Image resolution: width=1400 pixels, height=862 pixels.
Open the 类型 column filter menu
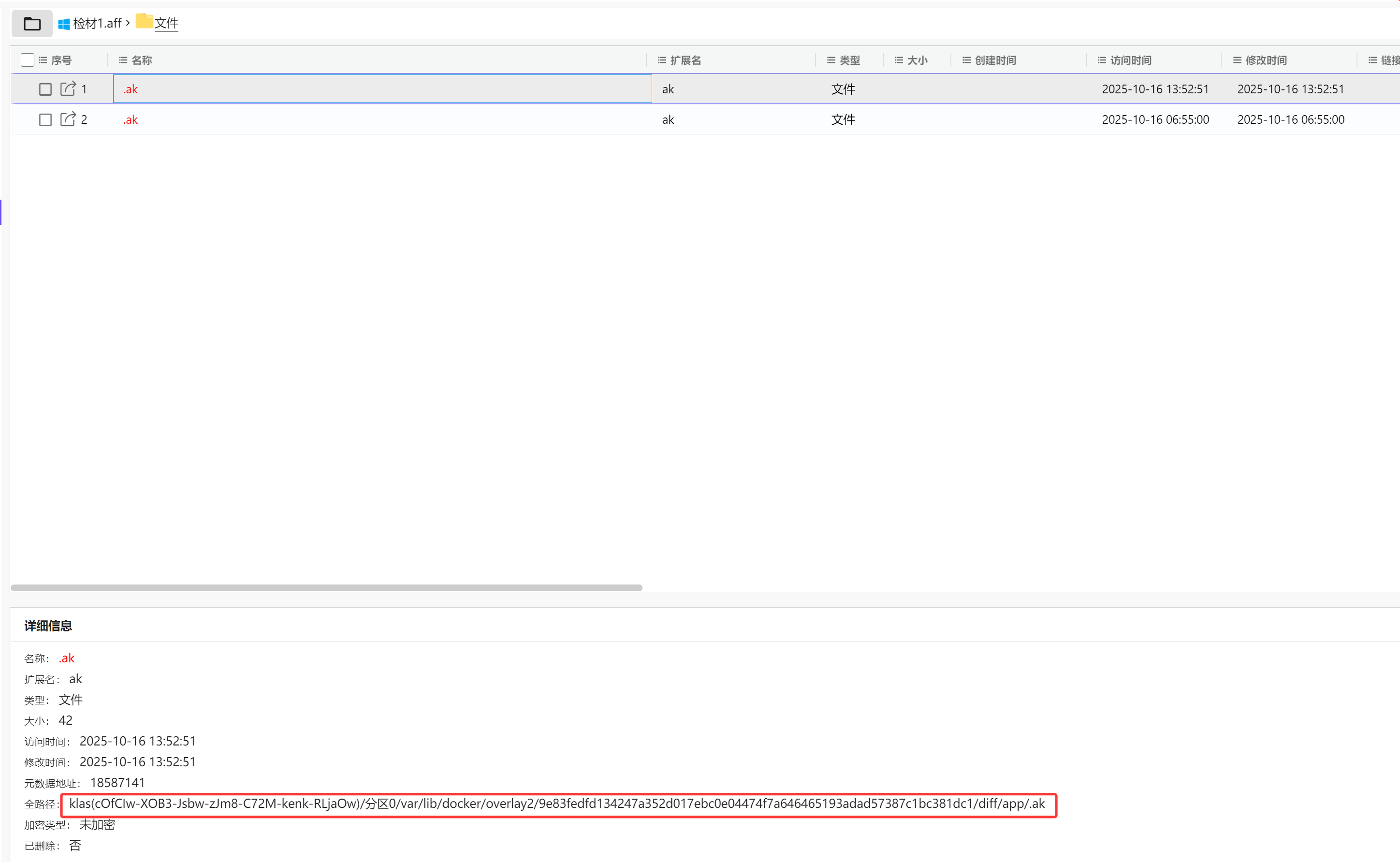(x=831, y=60)
